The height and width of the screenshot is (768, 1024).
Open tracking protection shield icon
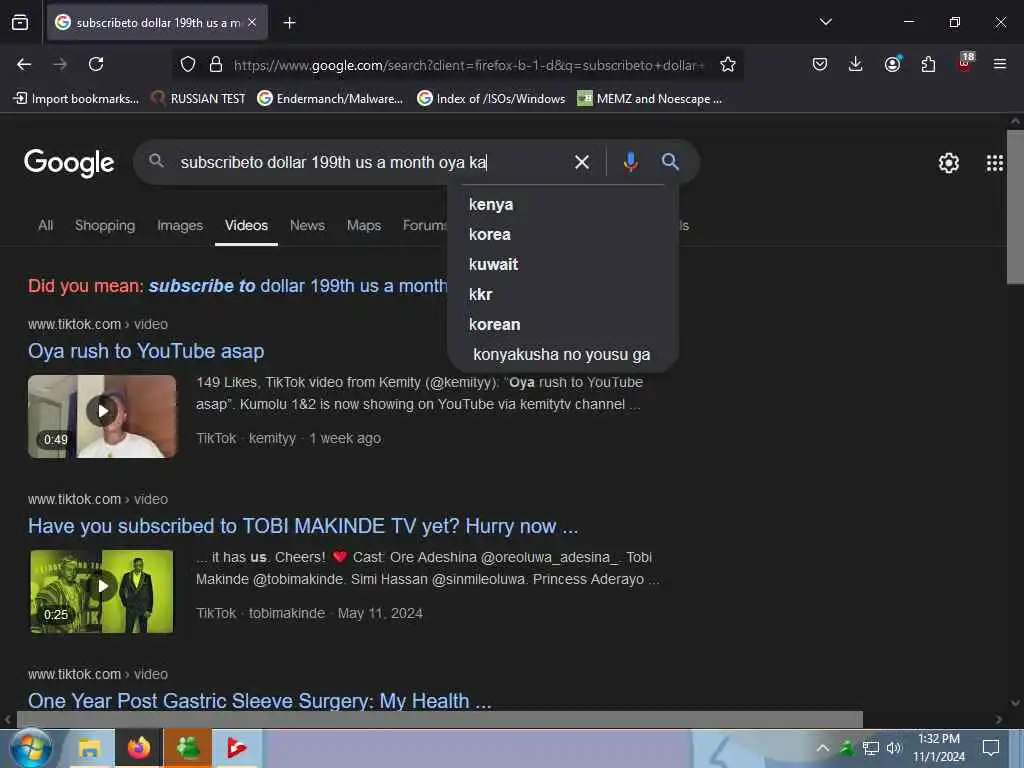click(188, 64)
